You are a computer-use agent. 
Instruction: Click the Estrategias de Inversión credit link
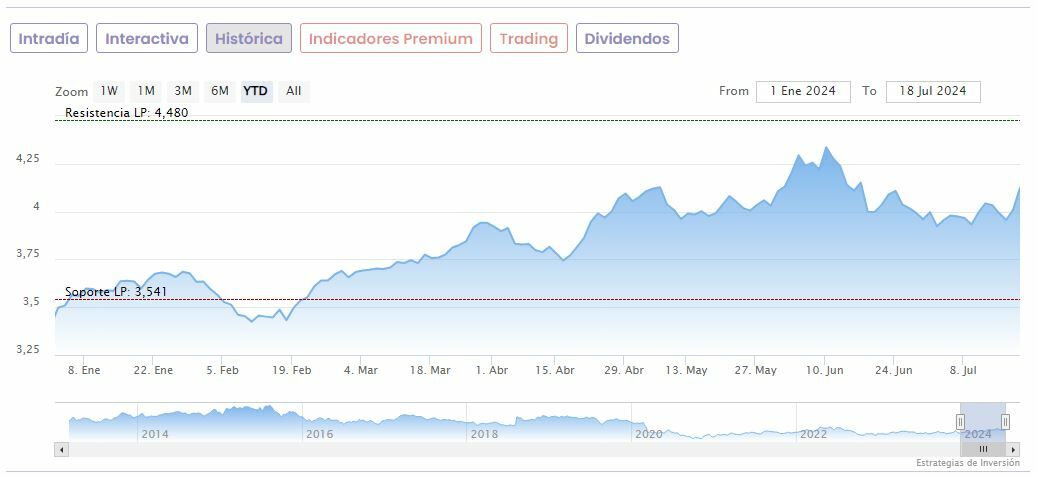[x=967, y=463]
